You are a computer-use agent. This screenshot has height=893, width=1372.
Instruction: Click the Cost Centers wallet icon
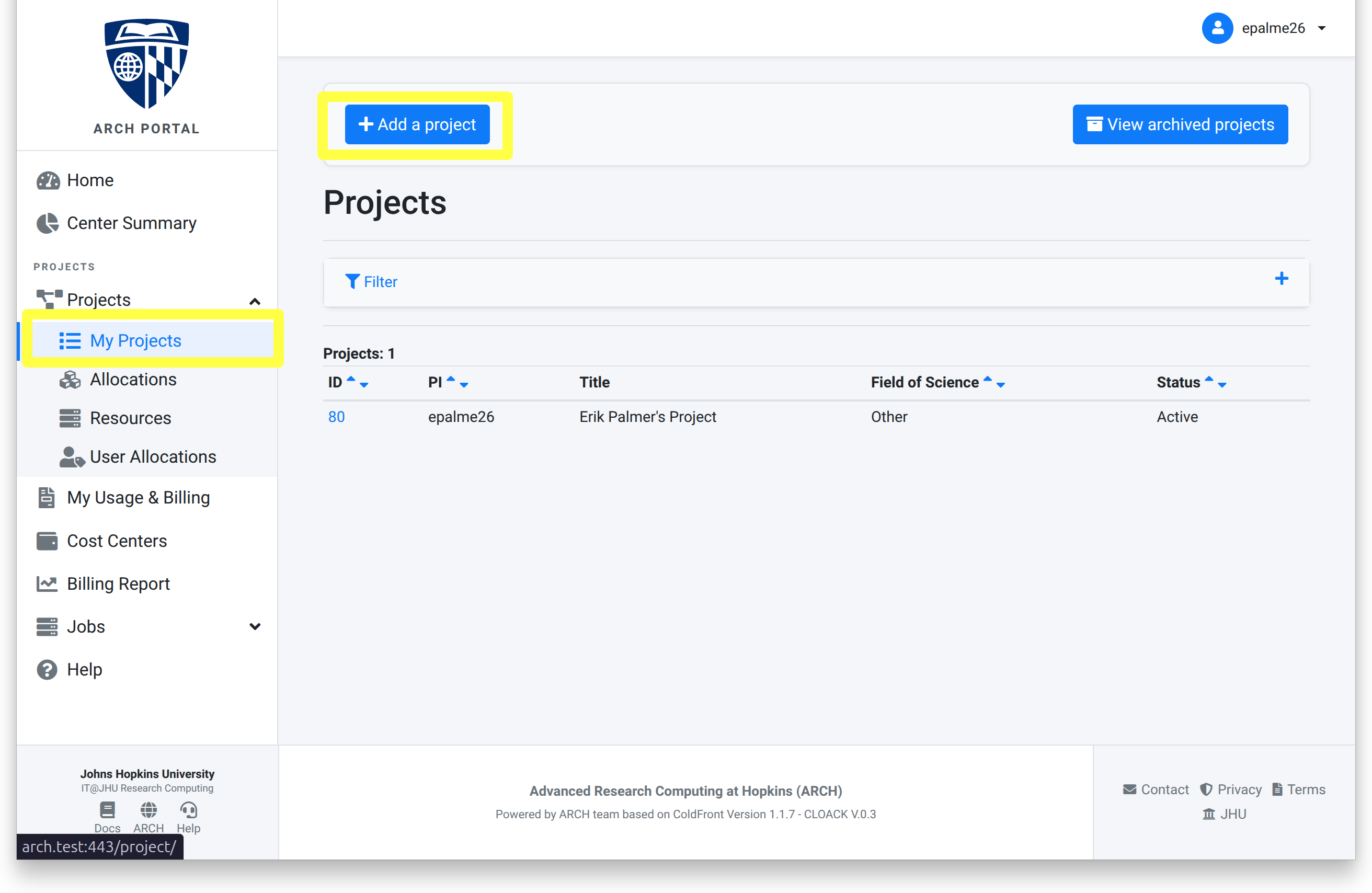click(x=47, y=541)
